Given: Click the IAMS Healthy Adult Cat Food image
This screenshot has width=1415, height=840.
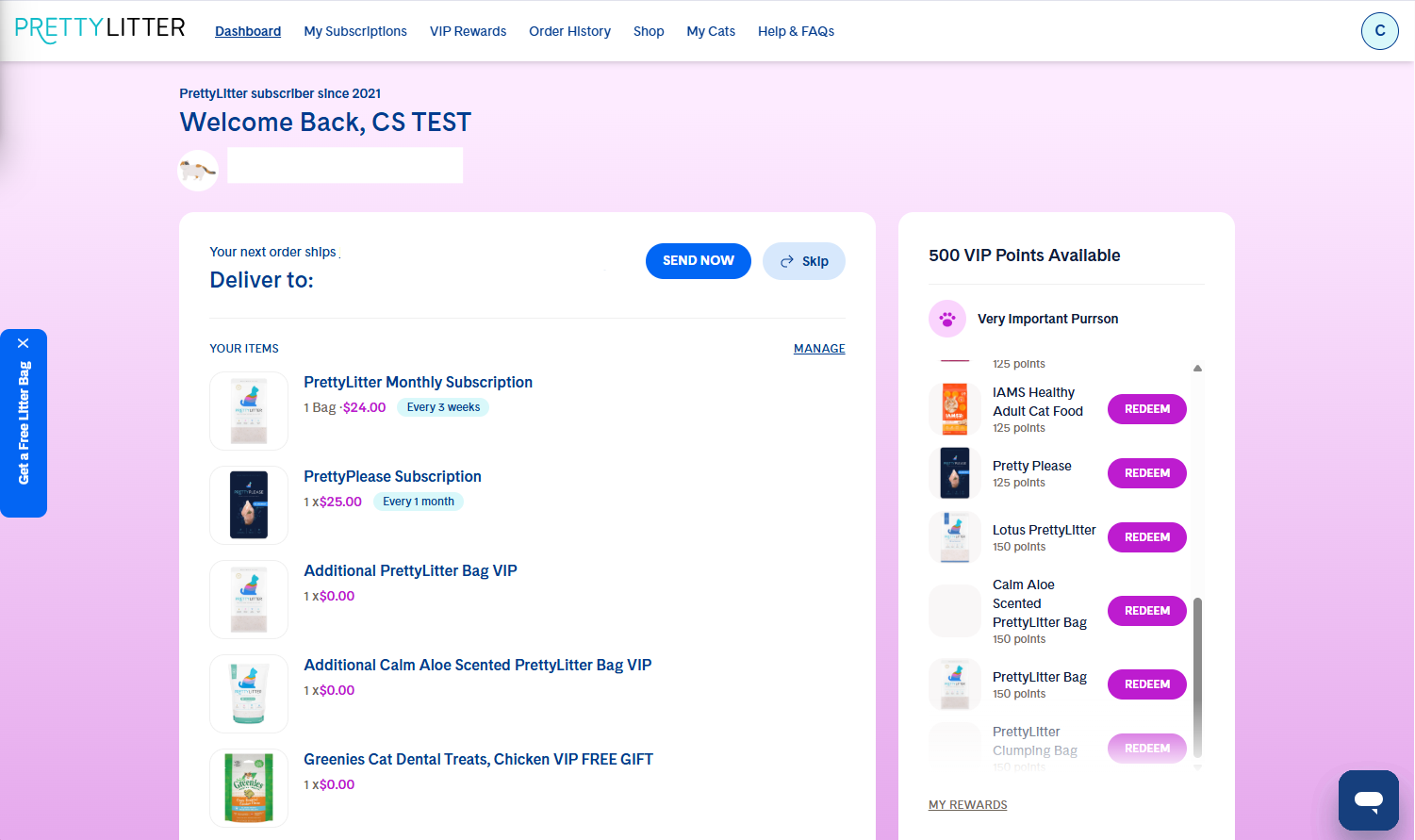Looking at the screenshot, I should tap(955, 409).
